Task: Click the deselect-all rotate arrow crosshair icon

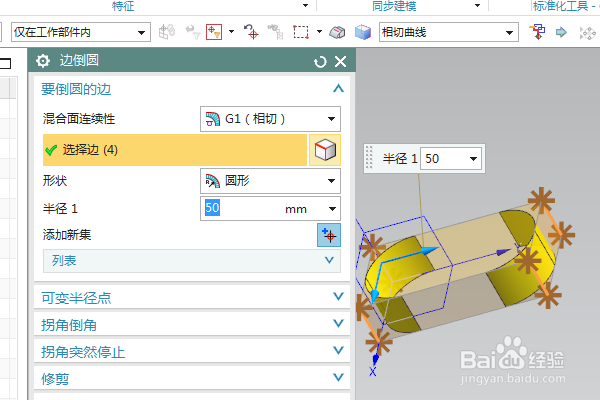Action: click(251, 32)
